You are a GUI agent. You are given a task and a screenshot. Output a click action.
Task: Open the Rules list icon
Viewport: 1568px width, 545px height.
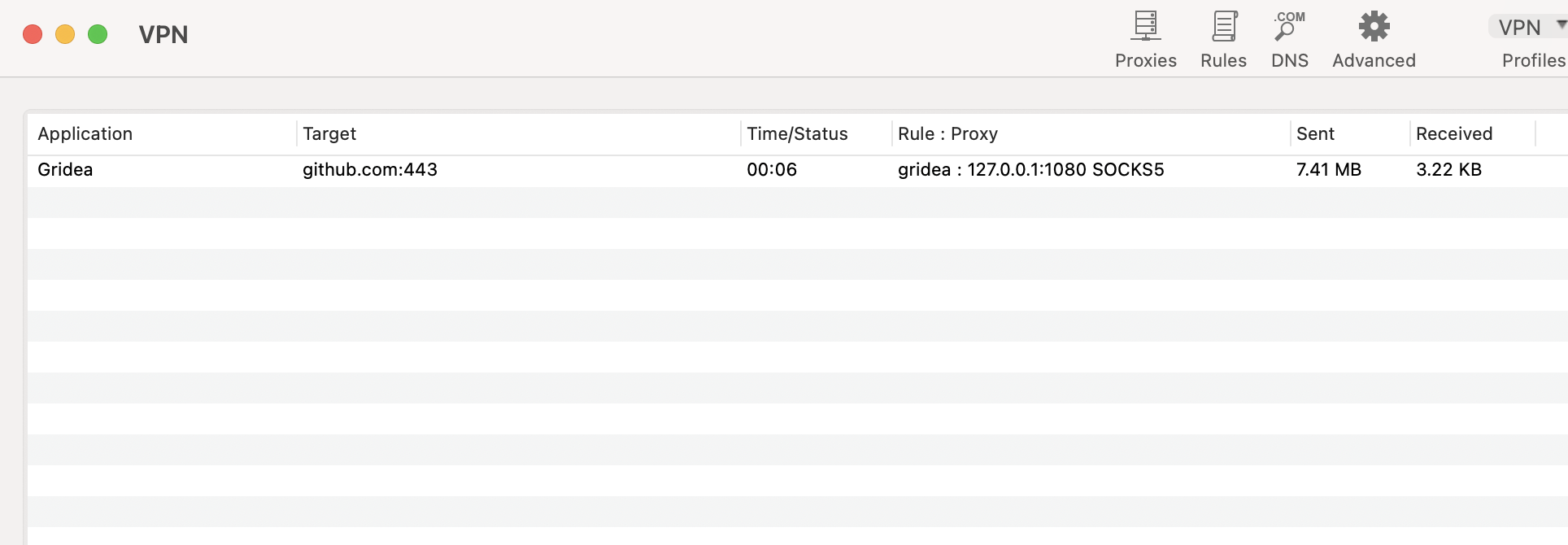(x=1223, y=27)
